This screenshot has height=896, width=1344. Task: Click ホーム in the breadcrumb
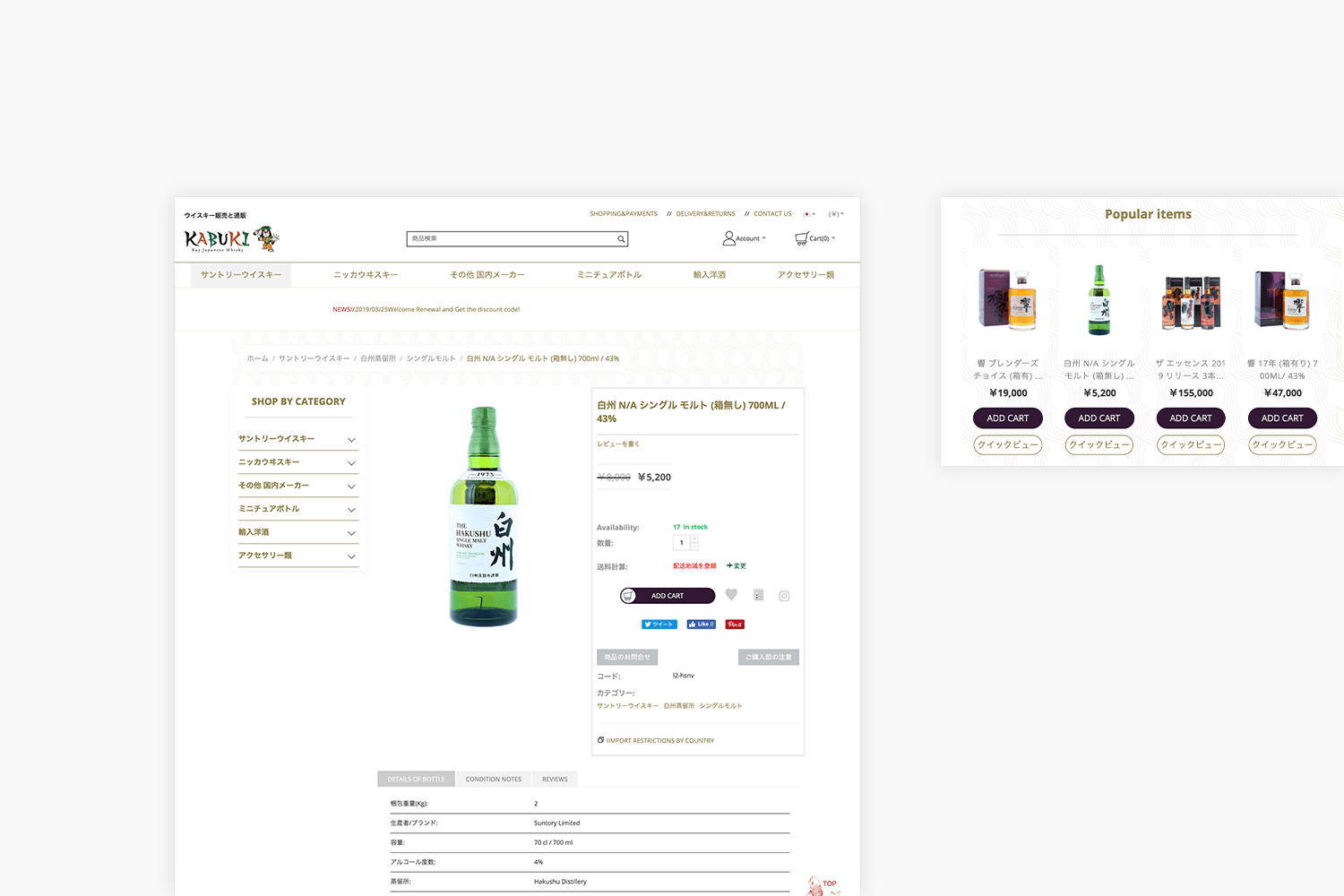(x=257, y=358)
